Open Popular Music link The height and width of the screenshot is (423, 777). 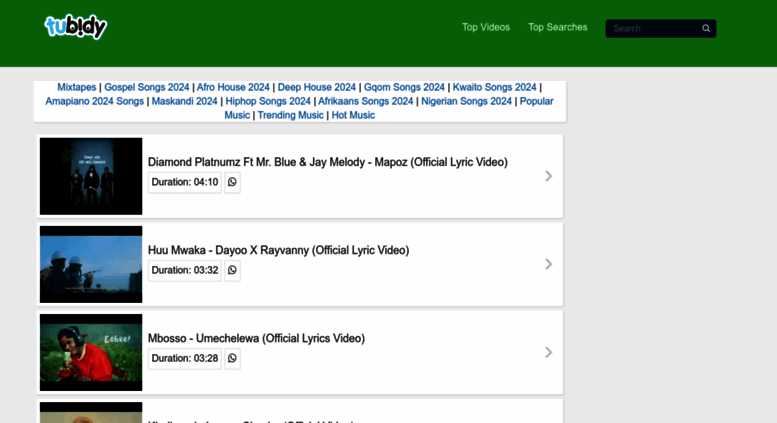click(x=536, y=101)
